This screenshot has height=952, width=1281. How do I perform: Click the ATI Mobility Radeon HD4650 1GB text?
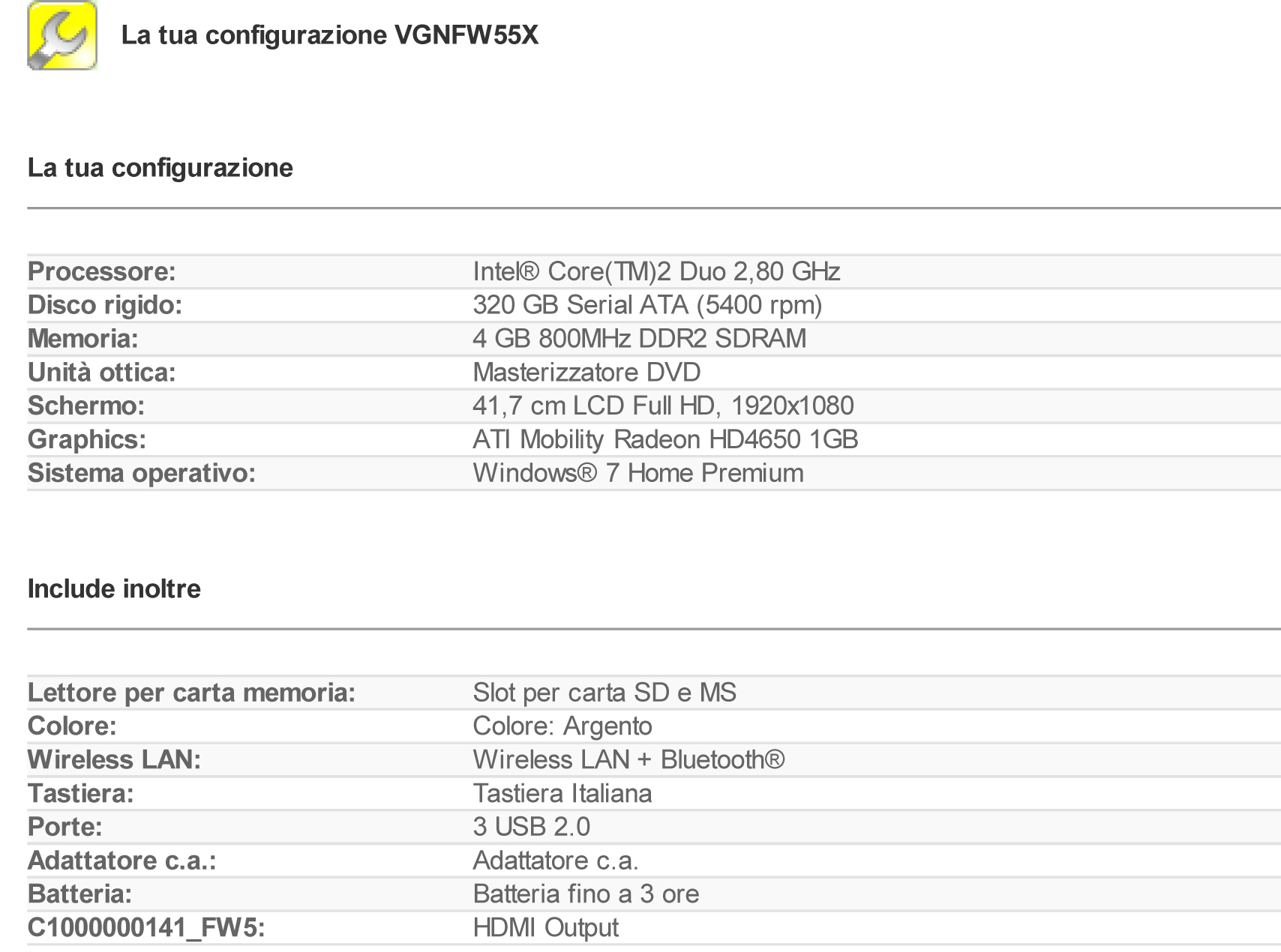pos(665,439)
